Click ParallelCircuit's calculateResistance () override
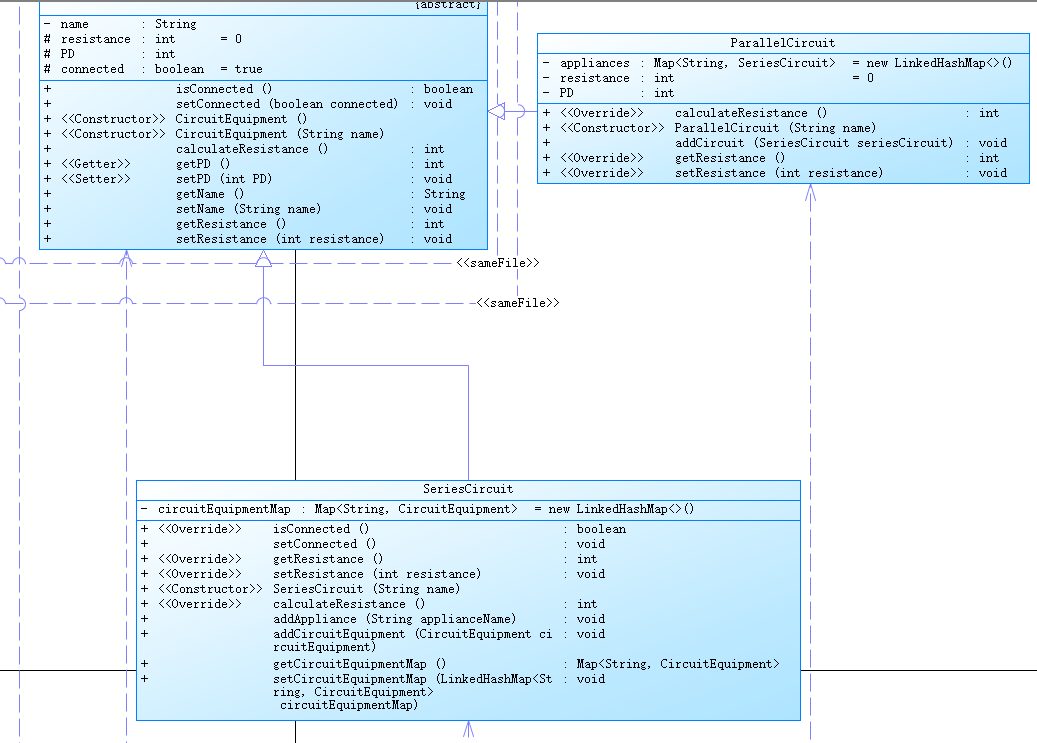 pyautogui.click(x=770, y=113)
